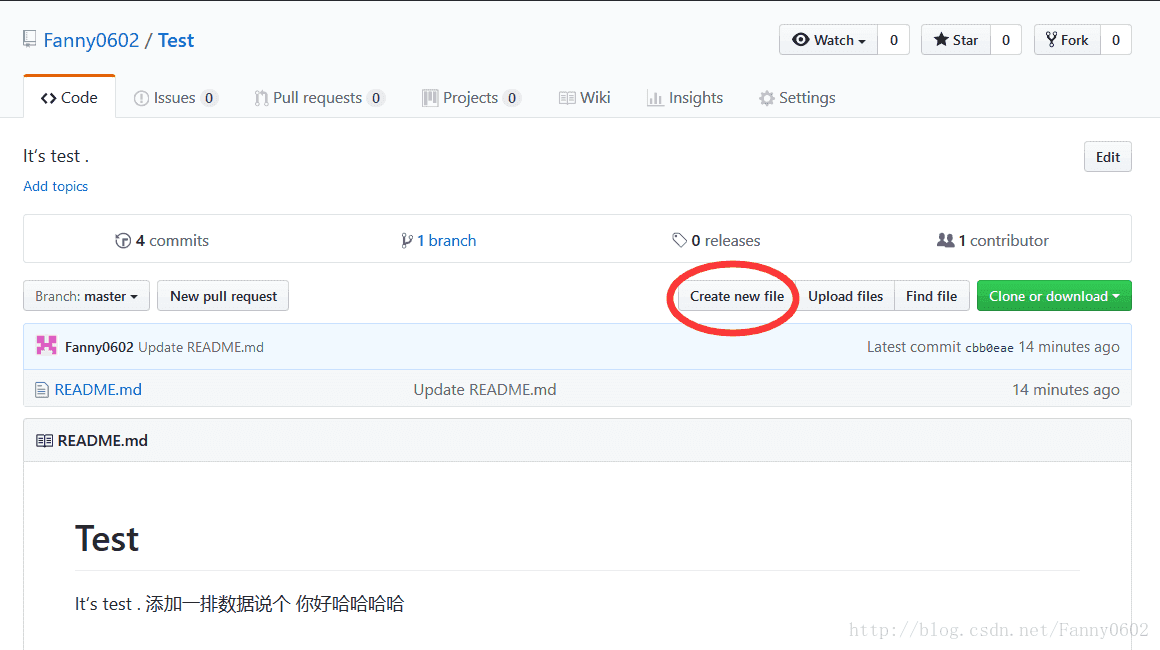Click the Fanny0602 owner link

point(91,40)
